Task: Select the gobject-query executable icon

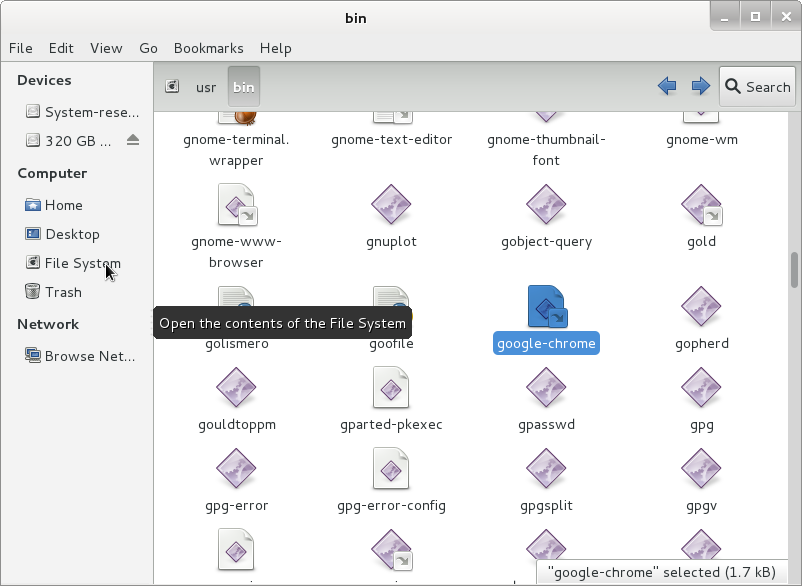Action: (x=546, y=204)
